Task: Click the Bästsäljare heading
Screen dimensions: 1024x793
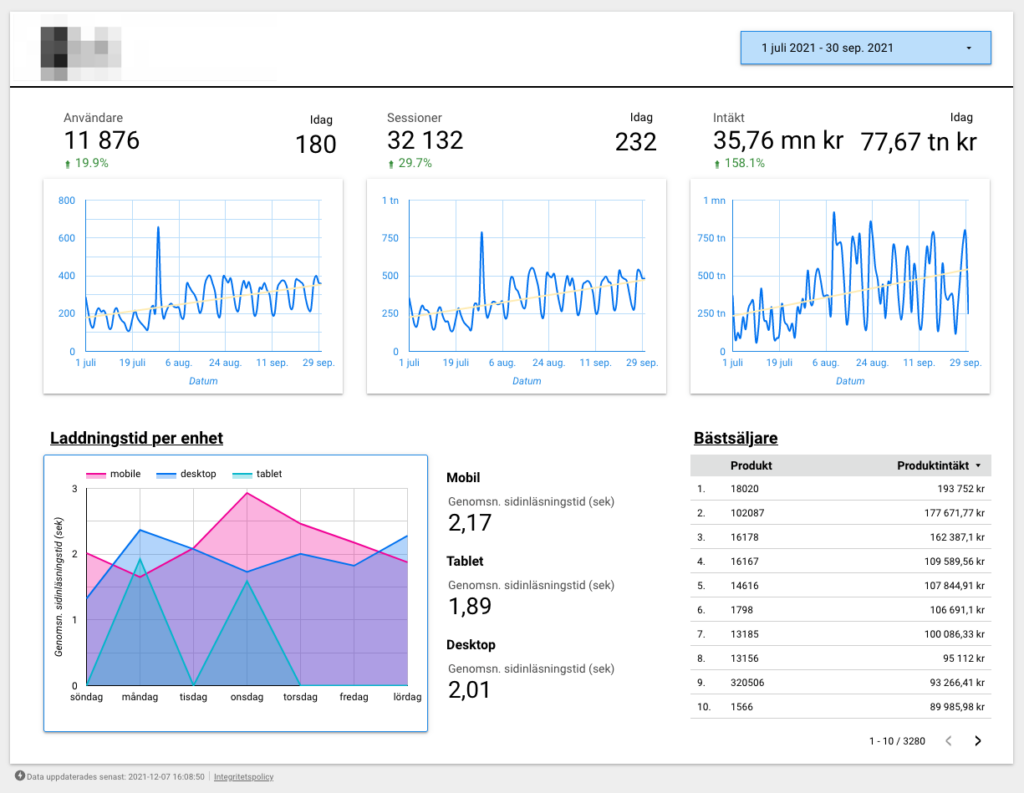Action: tap(735, 438)
